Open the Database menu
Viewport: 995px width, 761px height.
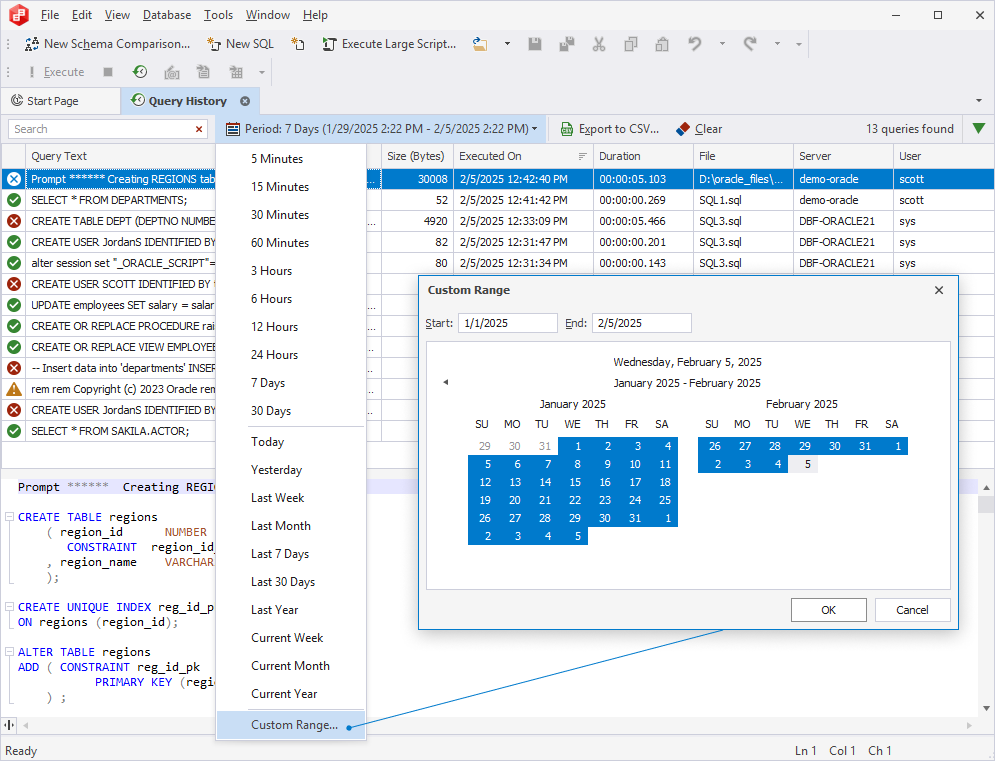(x=167, y=15)
